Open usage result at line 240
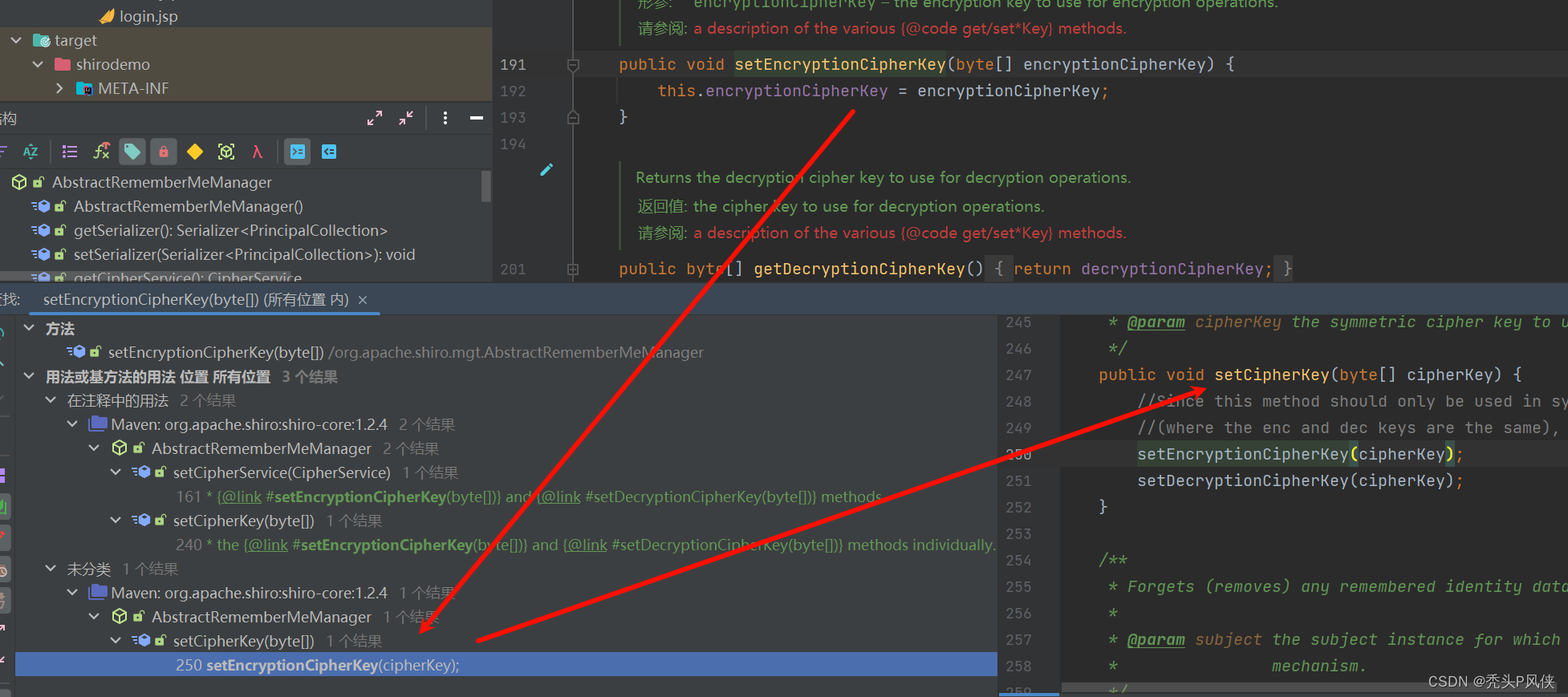1568x697 pixels. pyautogui.click(x=585, y=545)
